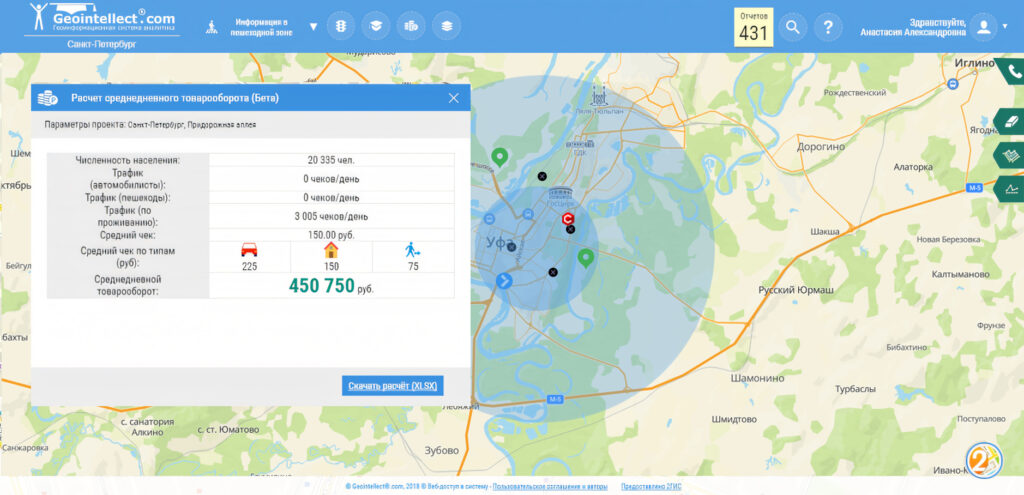Open the chart graph tab on right edge
This screenshot has width=1024, height=495.
[1010, 188]
